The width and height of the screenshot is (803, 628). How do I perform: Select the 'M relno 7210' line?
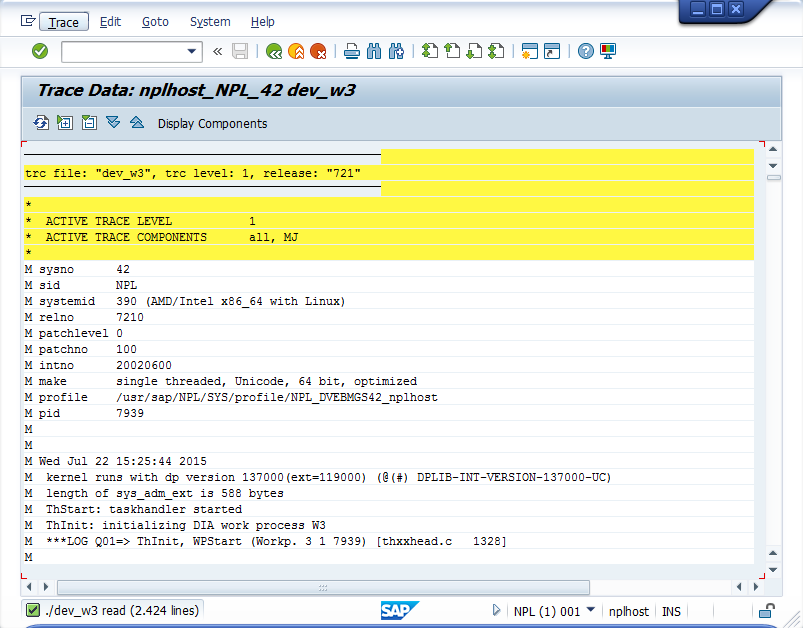pos(389,318)
